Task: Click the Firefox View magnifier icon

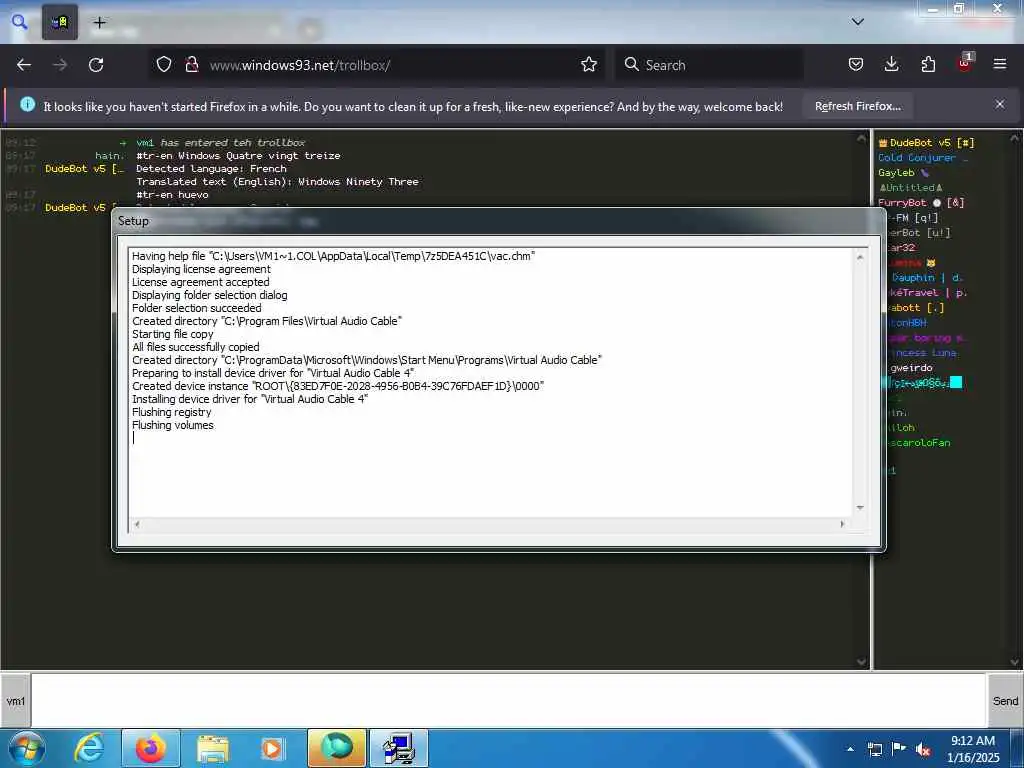Action: (20, 22)
